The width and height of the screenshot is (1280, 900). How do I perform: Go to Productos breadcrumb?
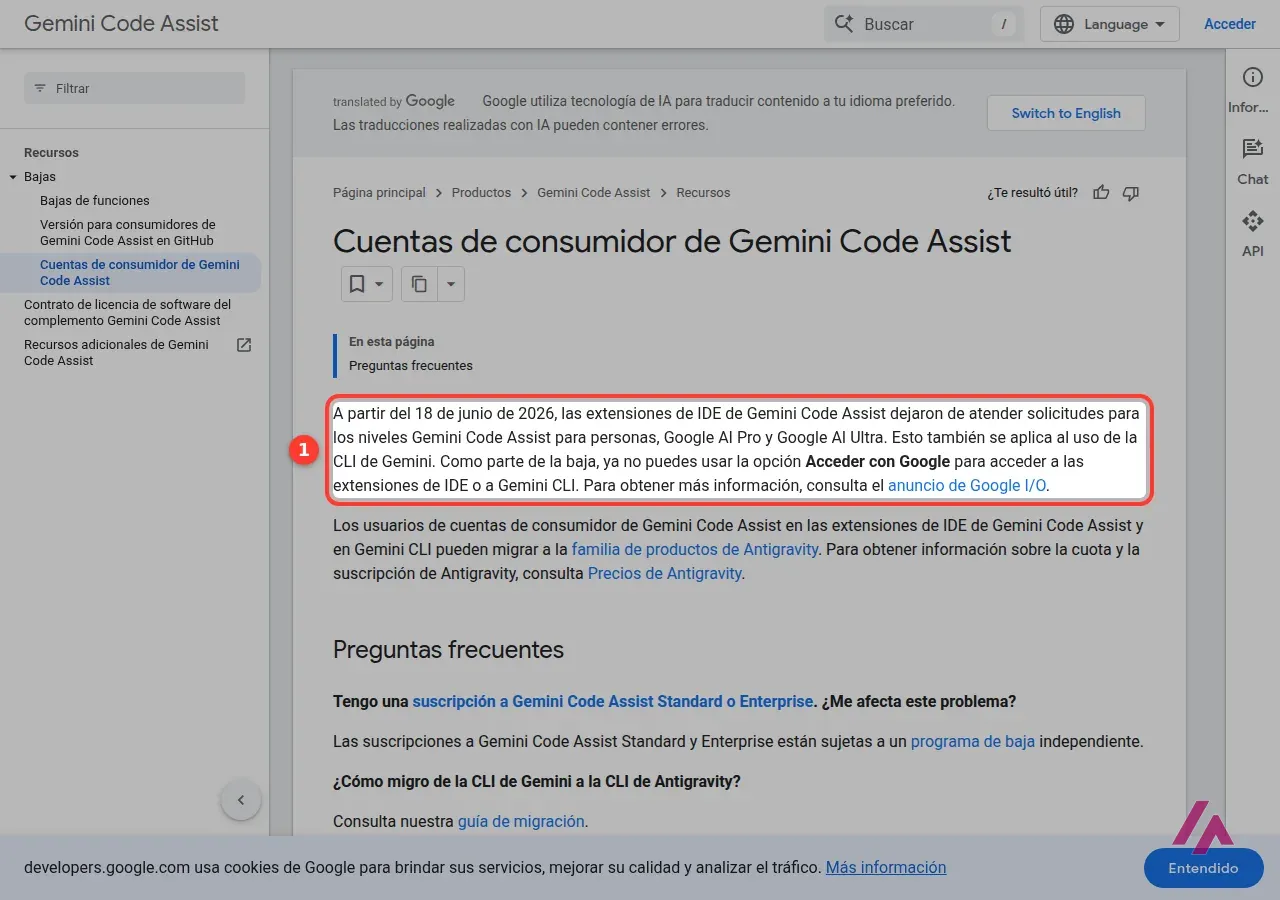click(x=481, y=193)
